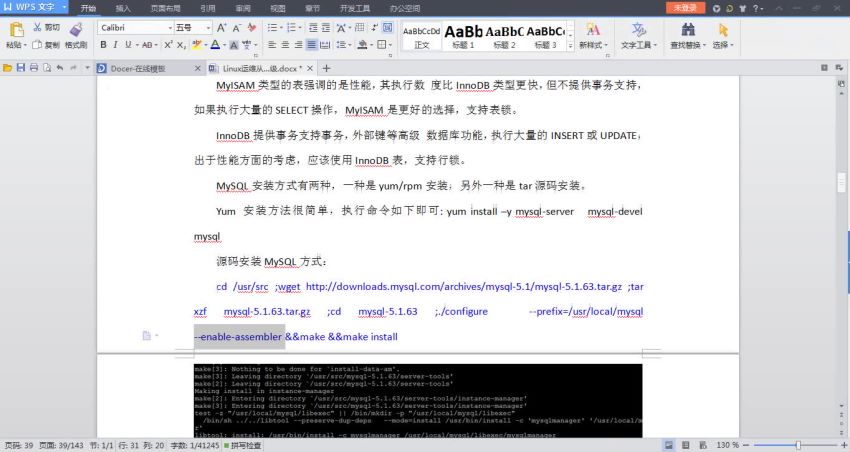Apply distributed alignment to paragraph
This screenshot has width=850, height=452.
(325, 45)
